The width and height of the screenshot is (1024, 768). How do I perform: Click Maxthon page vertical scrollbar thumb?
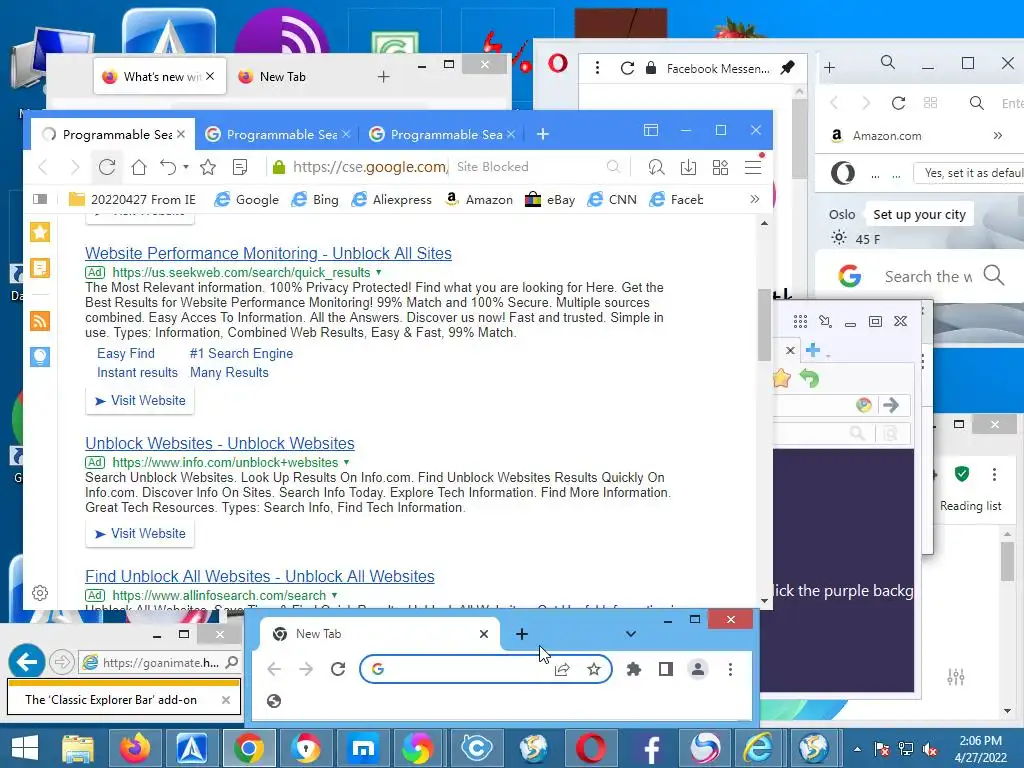tap(764, 325)
